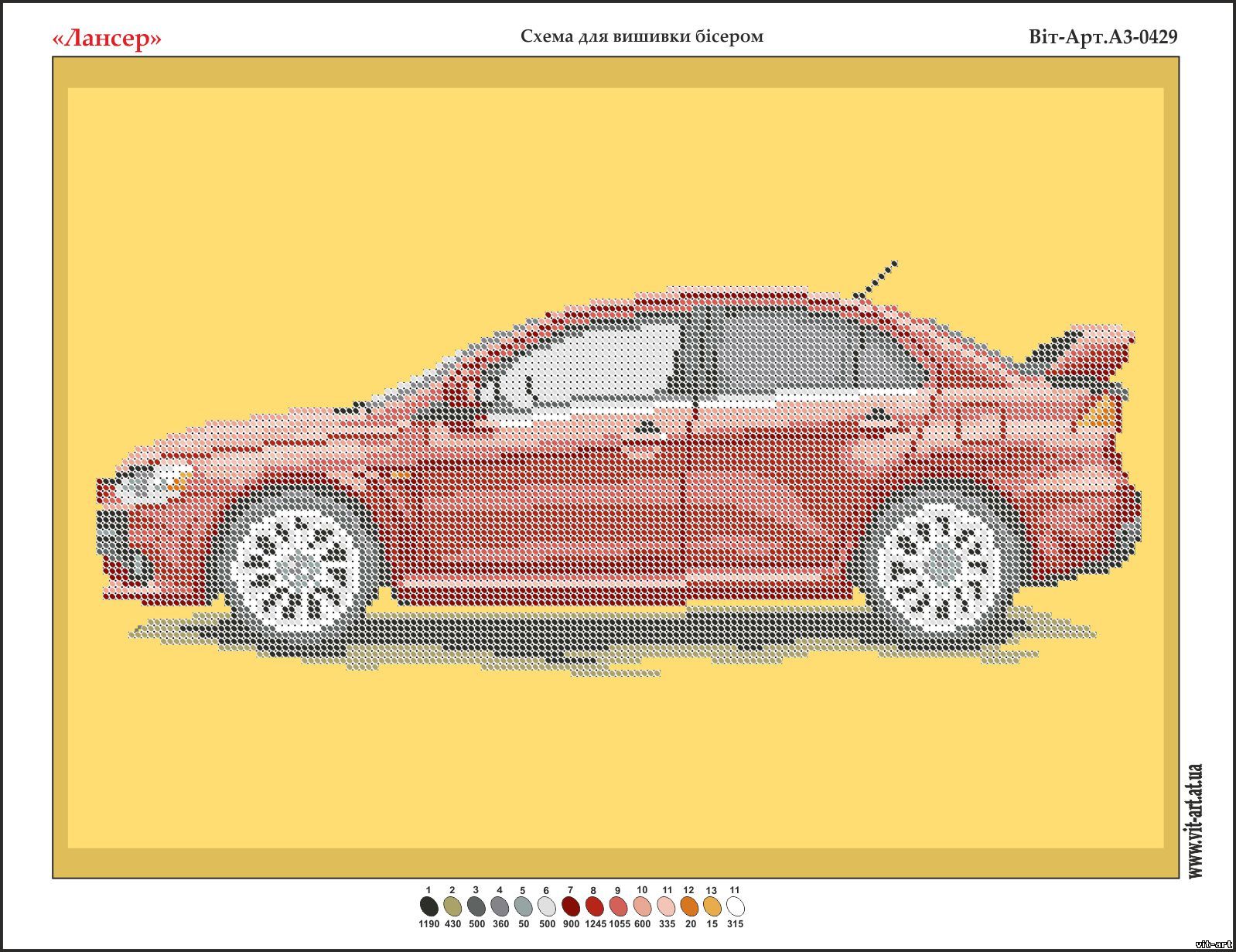Open the www.vit-art.at.ua vertical link

coord(1196,821)
